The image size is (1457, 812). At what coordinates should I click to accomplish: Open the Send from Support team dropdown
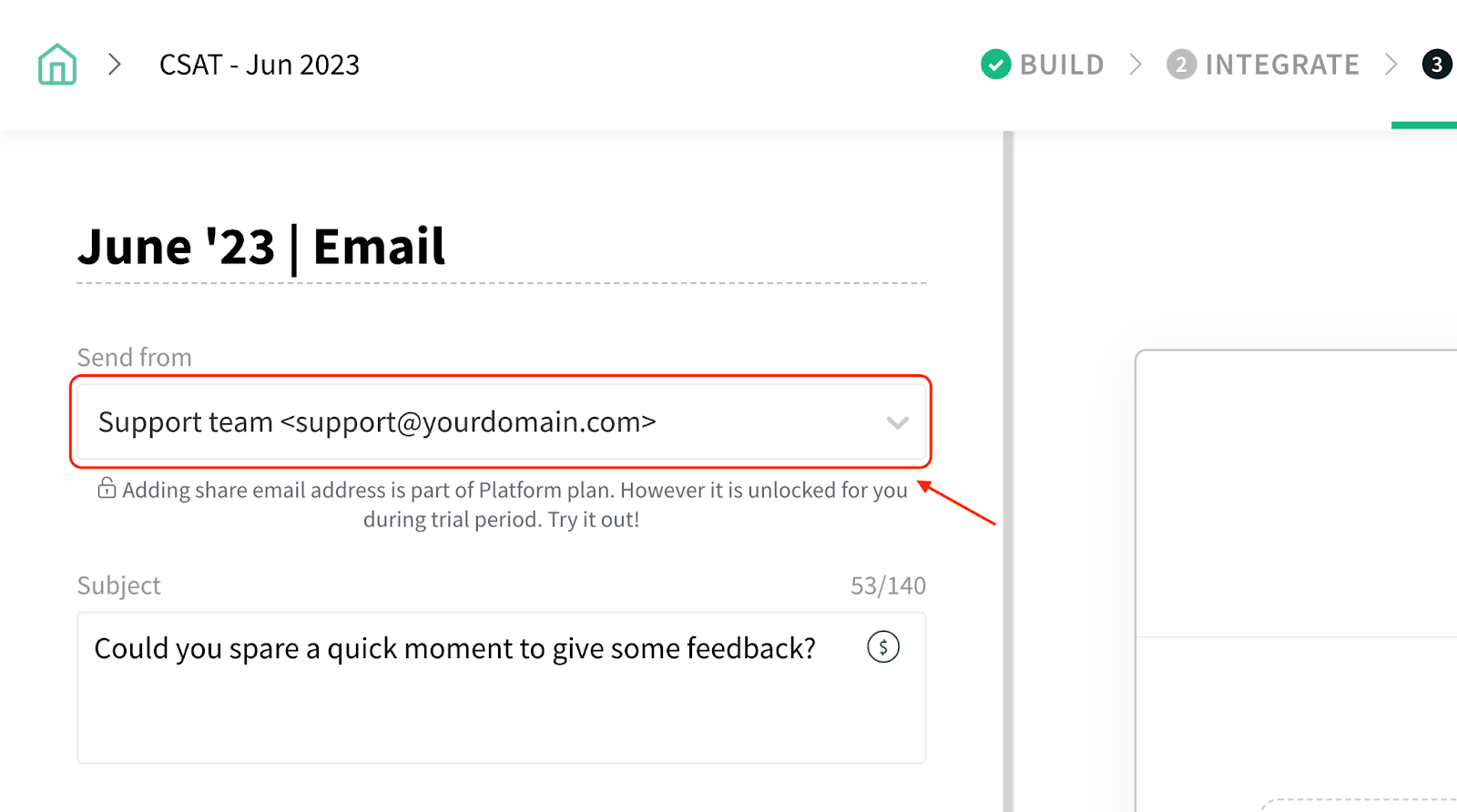[x=502, y=422]
